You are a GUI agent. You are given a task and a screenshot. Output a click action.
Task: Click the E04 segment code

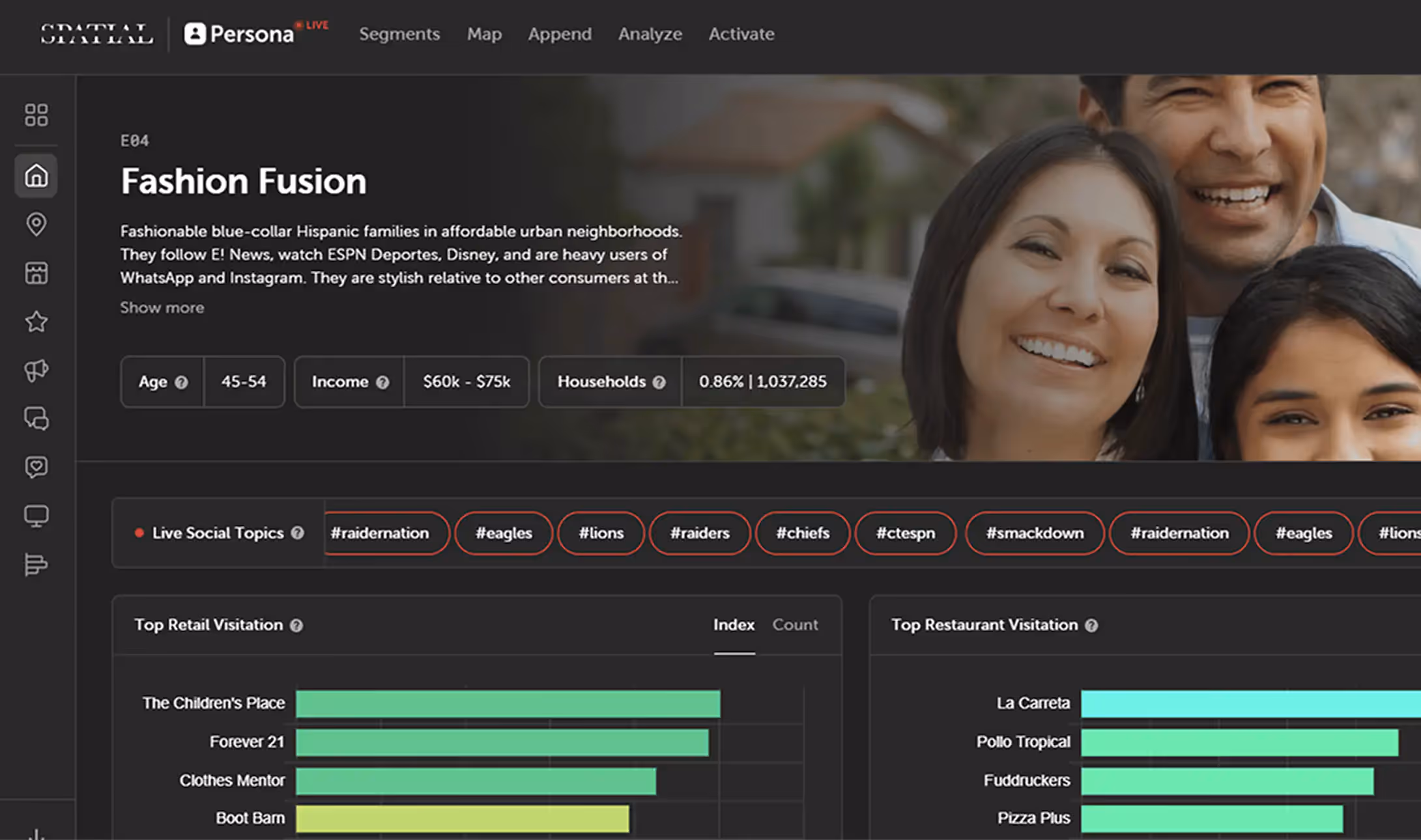click(135, 141)
